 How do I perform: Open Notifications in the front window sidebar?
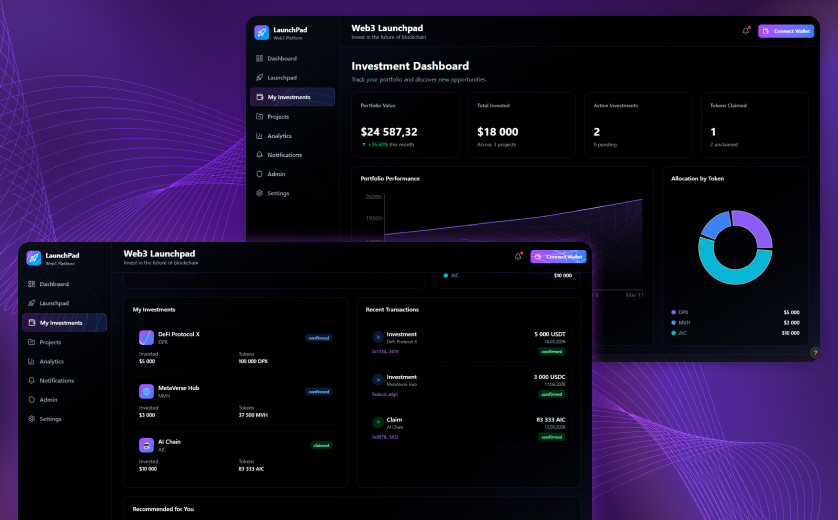(56, 381)
